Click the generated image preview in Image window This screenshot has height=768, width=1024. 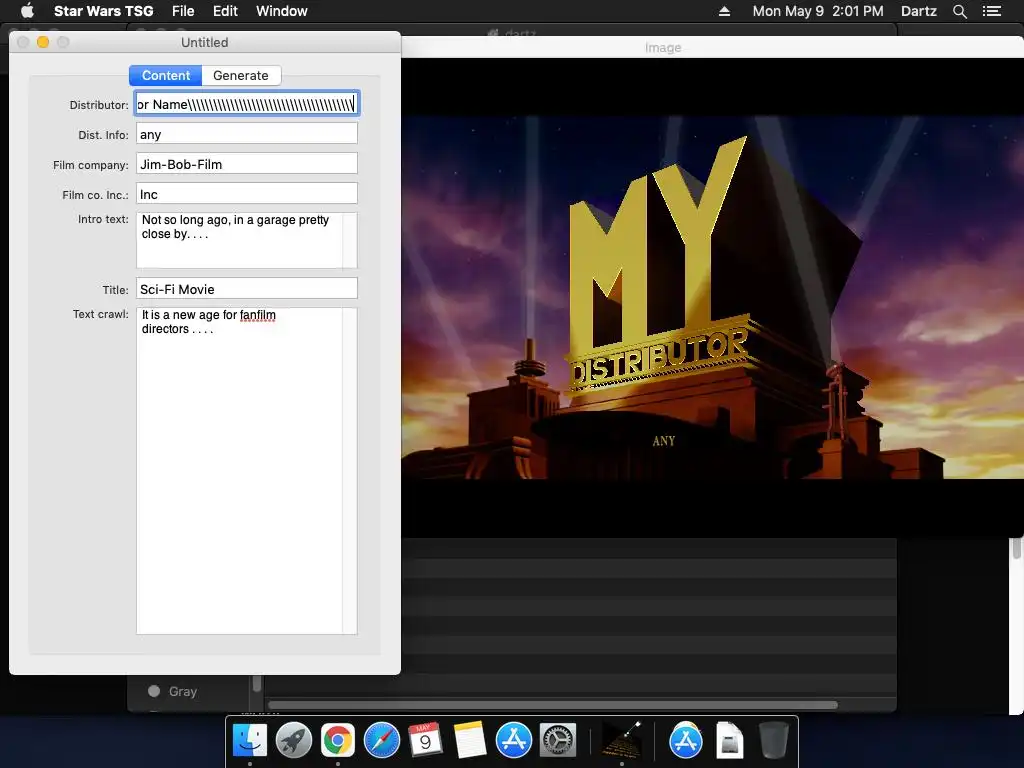[712, 298]
